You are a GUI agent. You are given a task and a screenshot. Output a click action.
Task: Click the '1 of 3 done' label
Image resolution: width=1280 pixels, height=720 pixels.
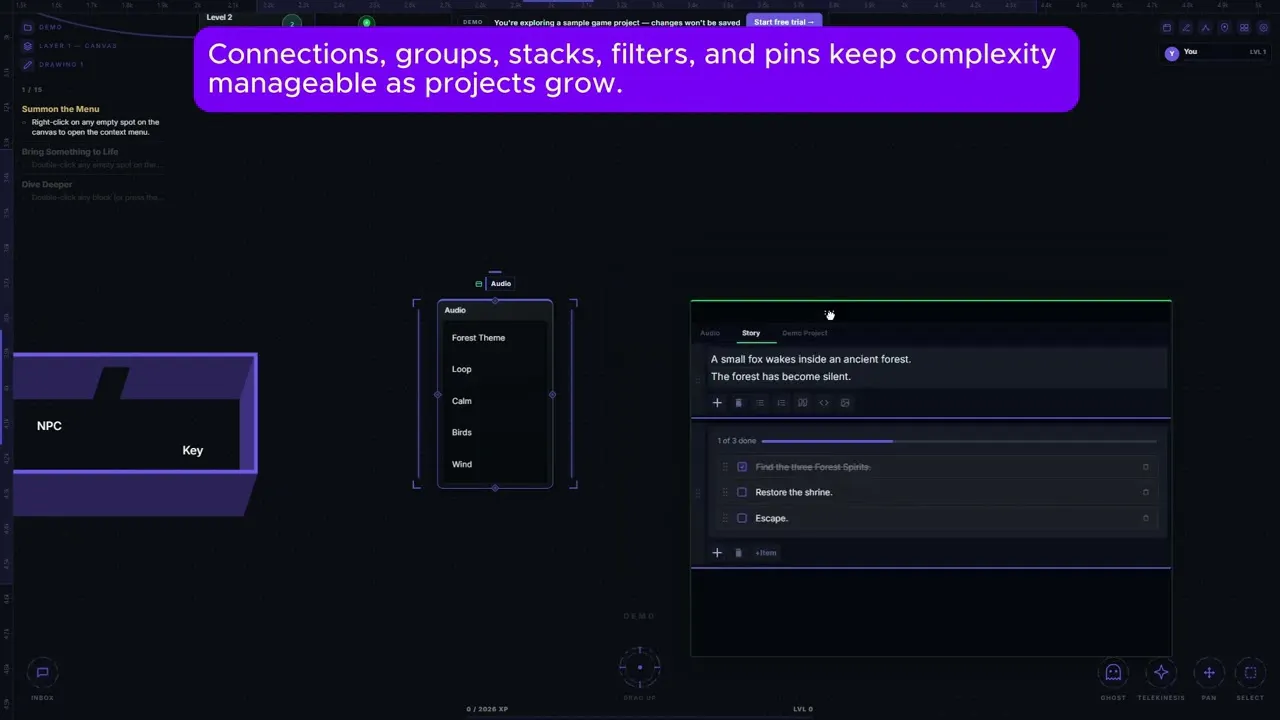737,441
